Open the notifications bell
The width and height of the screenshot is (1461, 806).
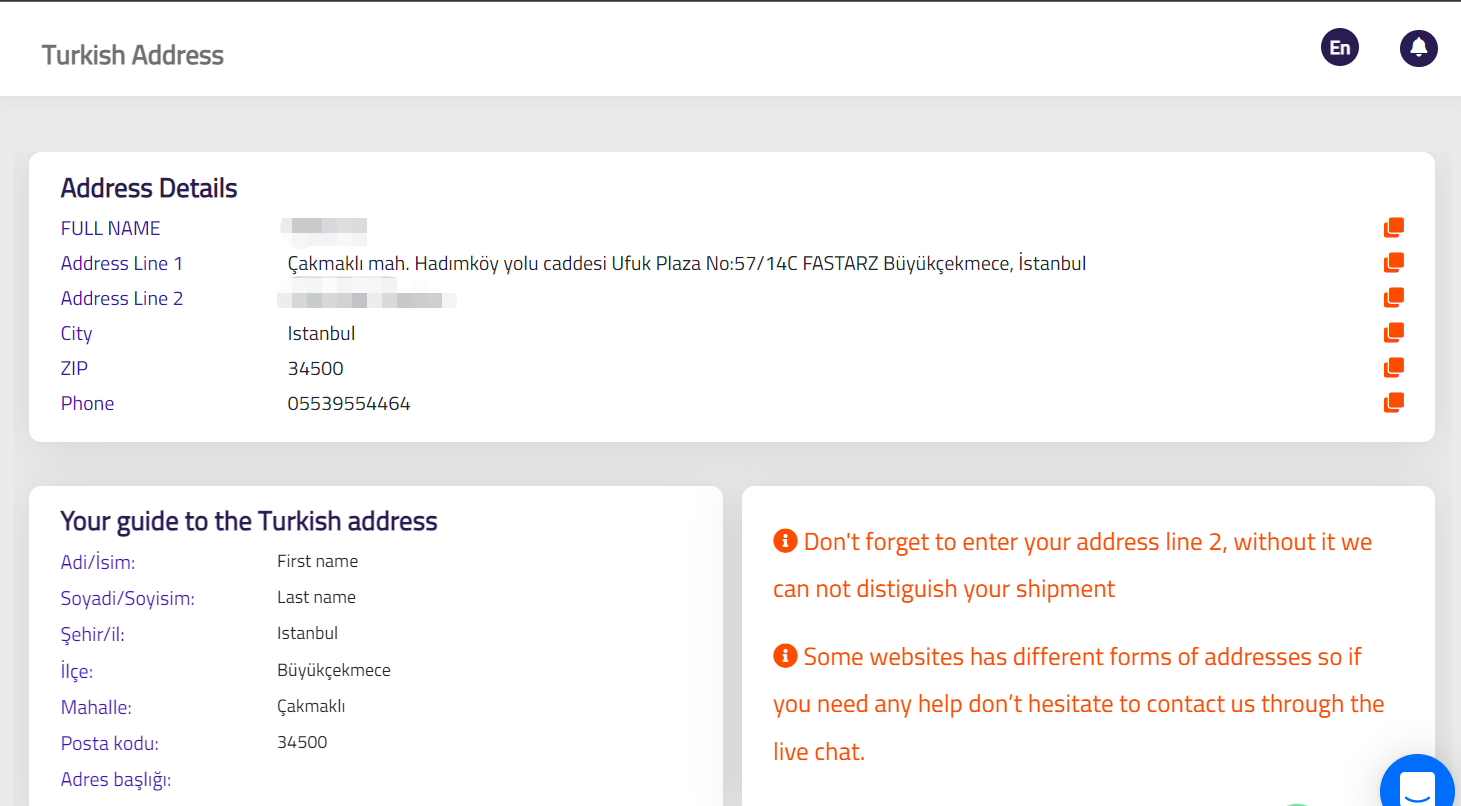tap(1418, 48)
